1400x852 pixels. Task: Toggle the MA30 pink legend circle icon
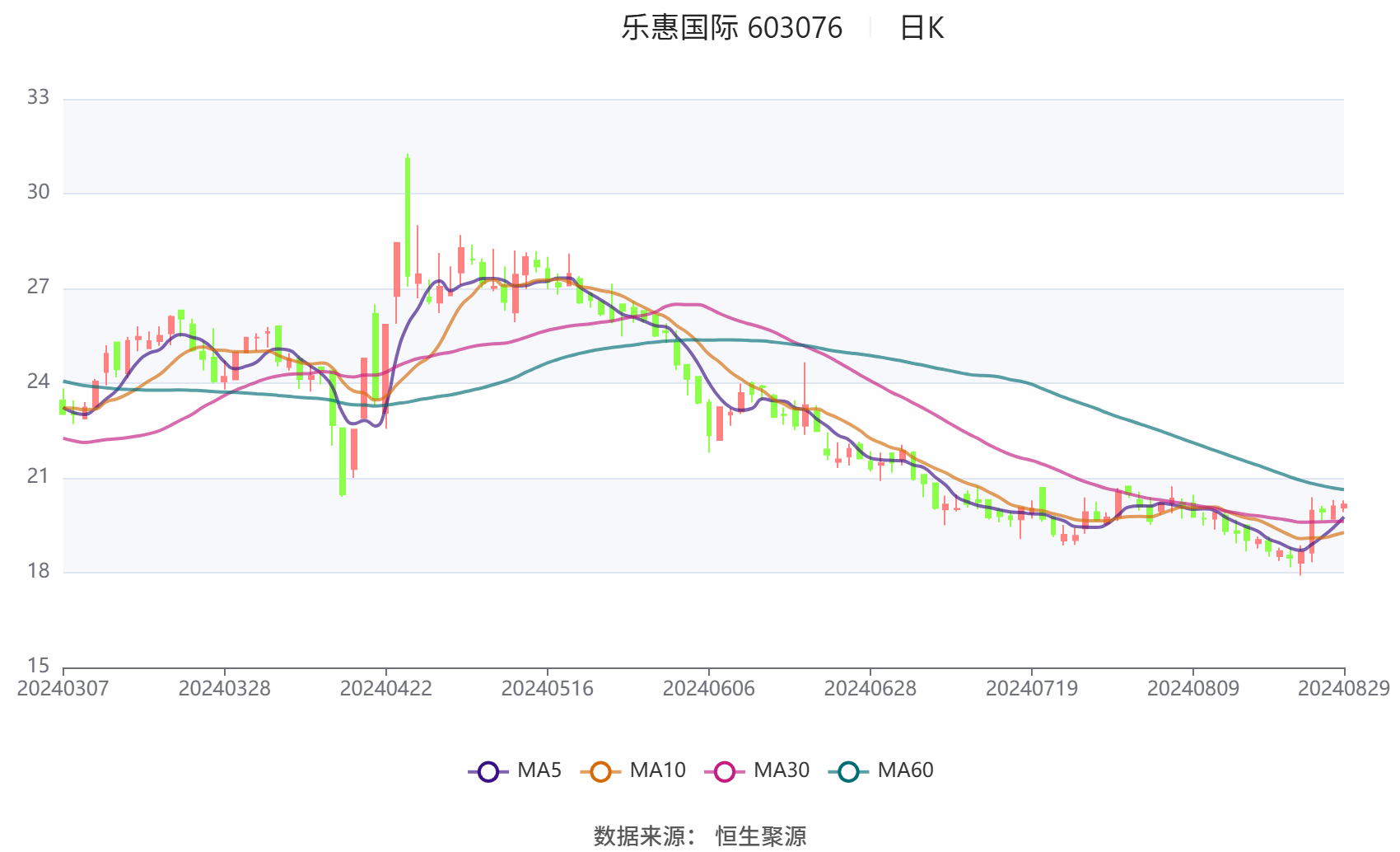click(725, 772)
